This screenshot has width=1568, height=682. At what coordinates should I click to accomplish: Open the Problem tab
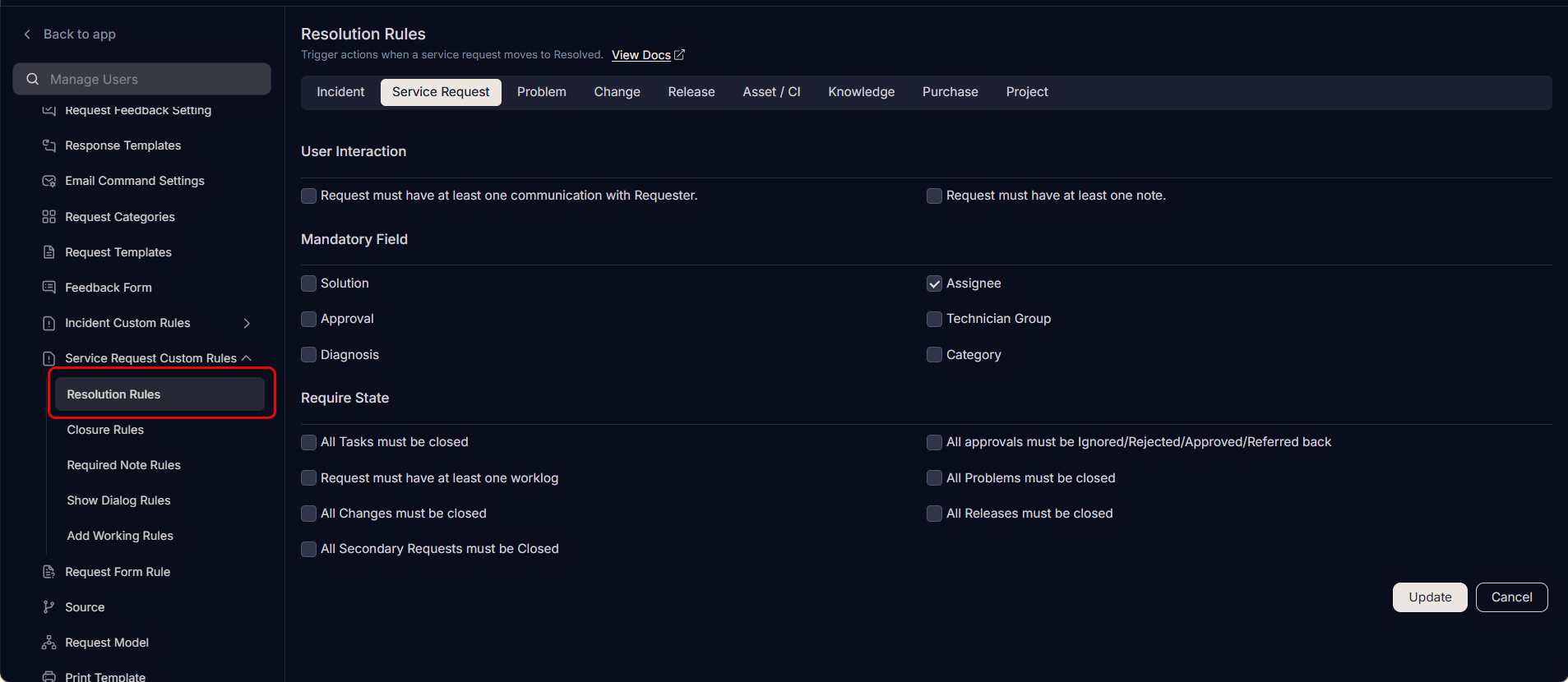click(542, 92)
